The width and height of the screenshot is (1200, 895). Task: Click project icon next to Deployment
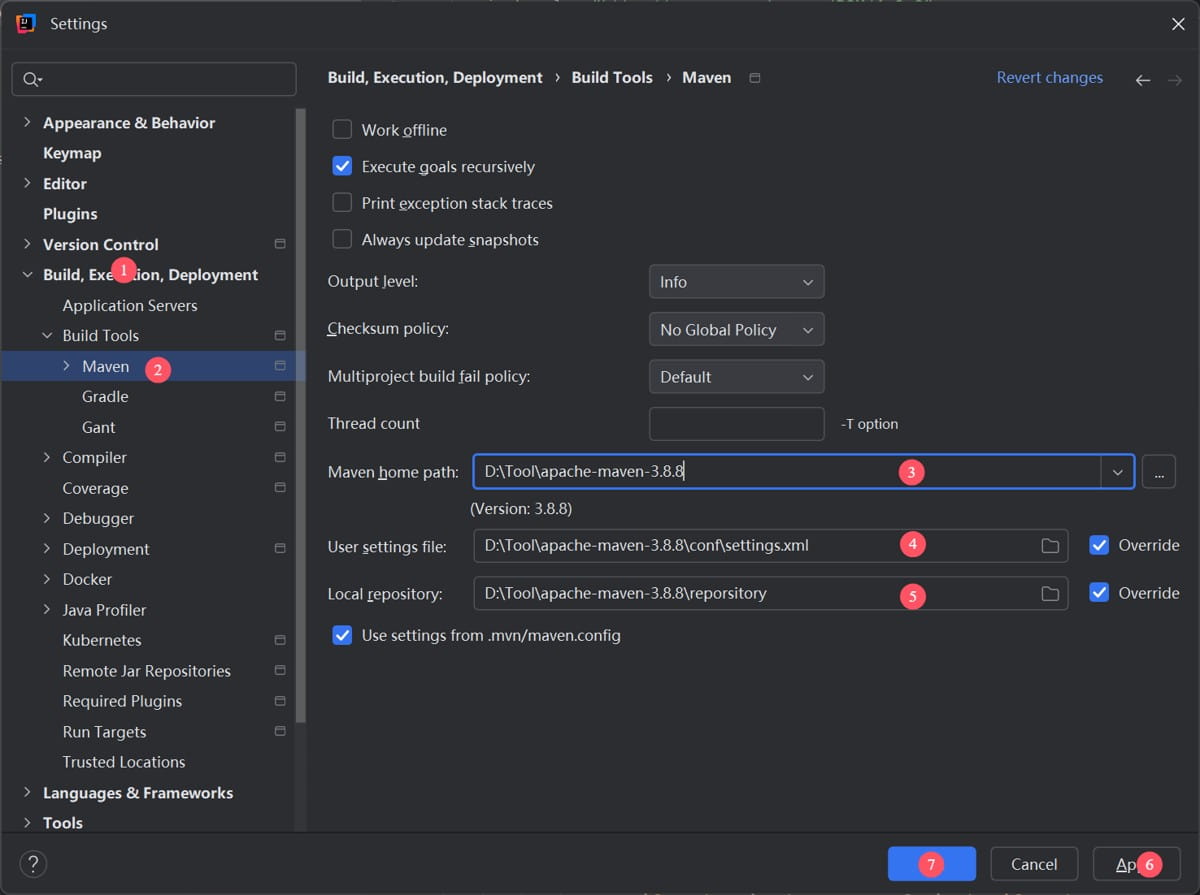[280, 549]
